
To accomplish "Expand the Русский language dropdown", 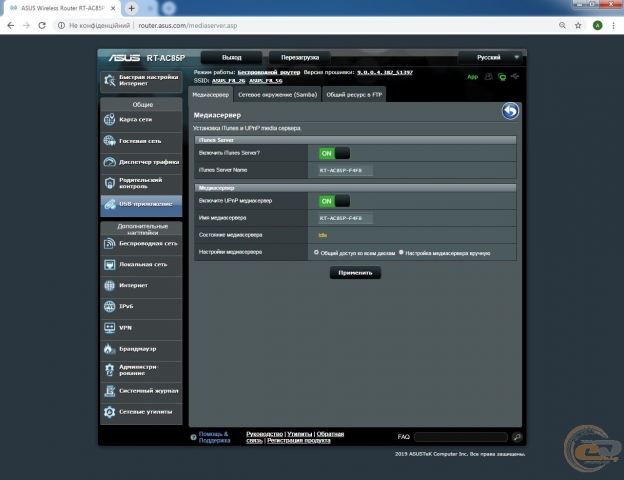I will point(490,58).
